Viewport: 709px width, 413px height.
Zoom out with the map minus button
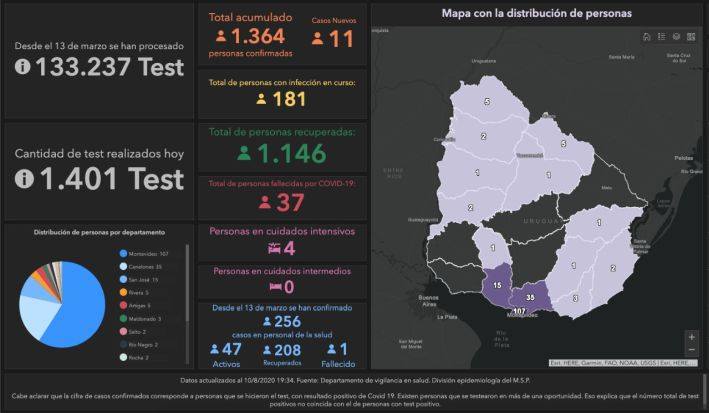691,350
